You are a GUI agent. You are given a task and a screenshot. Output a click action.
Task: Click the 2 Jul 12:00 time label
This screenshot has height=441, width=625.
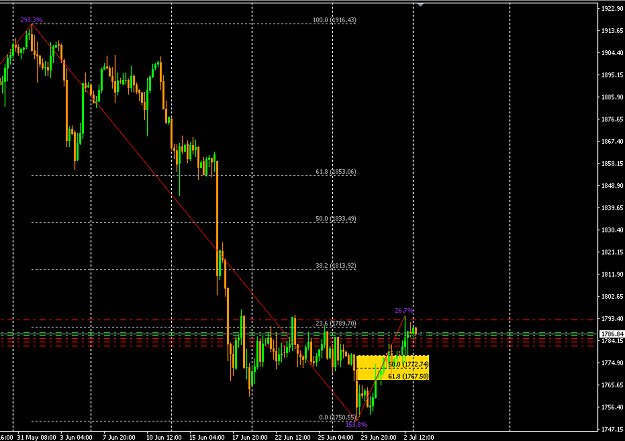(x=419, y=437)
